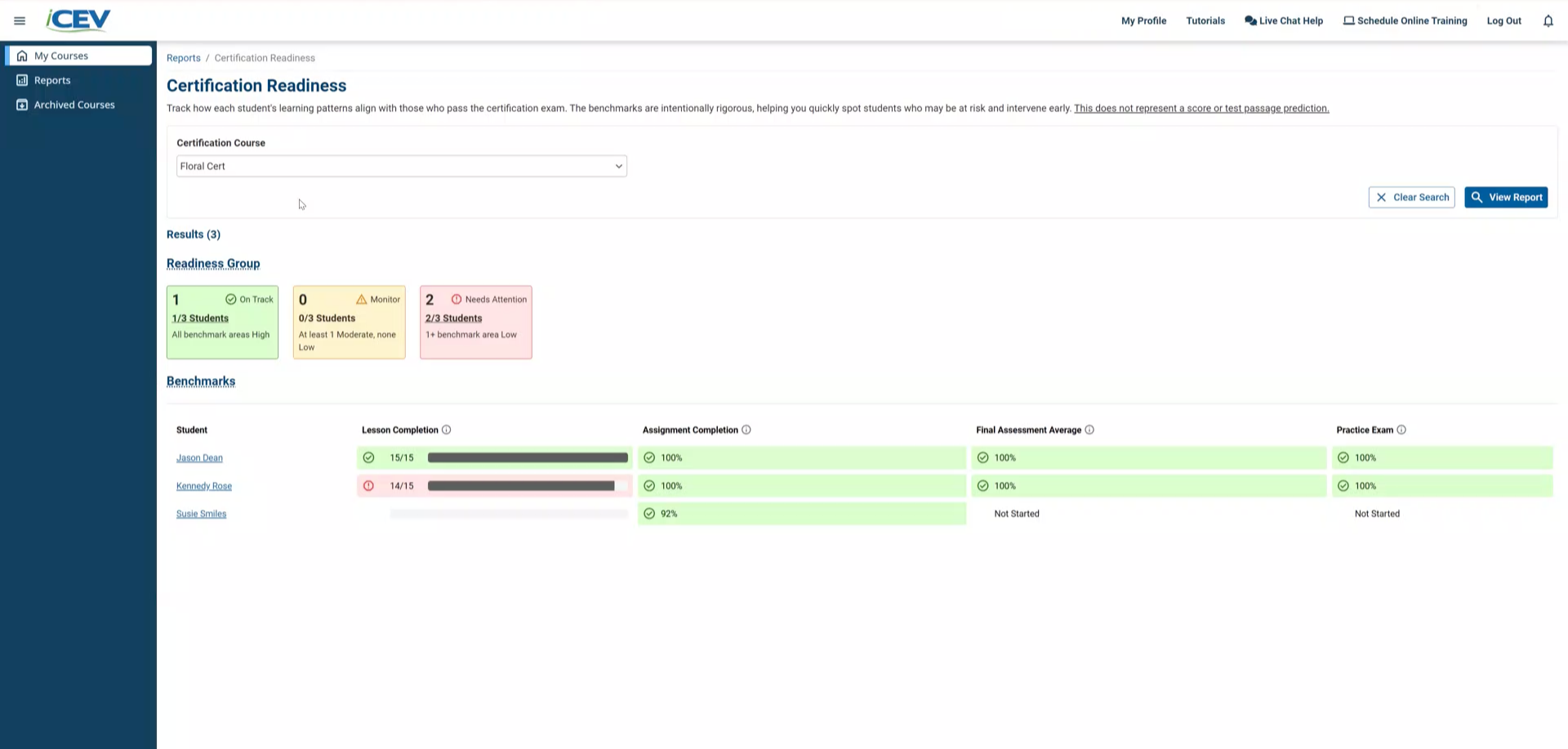The height and width of the screenshot is (749, 1568).
Task: Click the info icon beside Final Assessment Average
Action: coord(1089,429)
